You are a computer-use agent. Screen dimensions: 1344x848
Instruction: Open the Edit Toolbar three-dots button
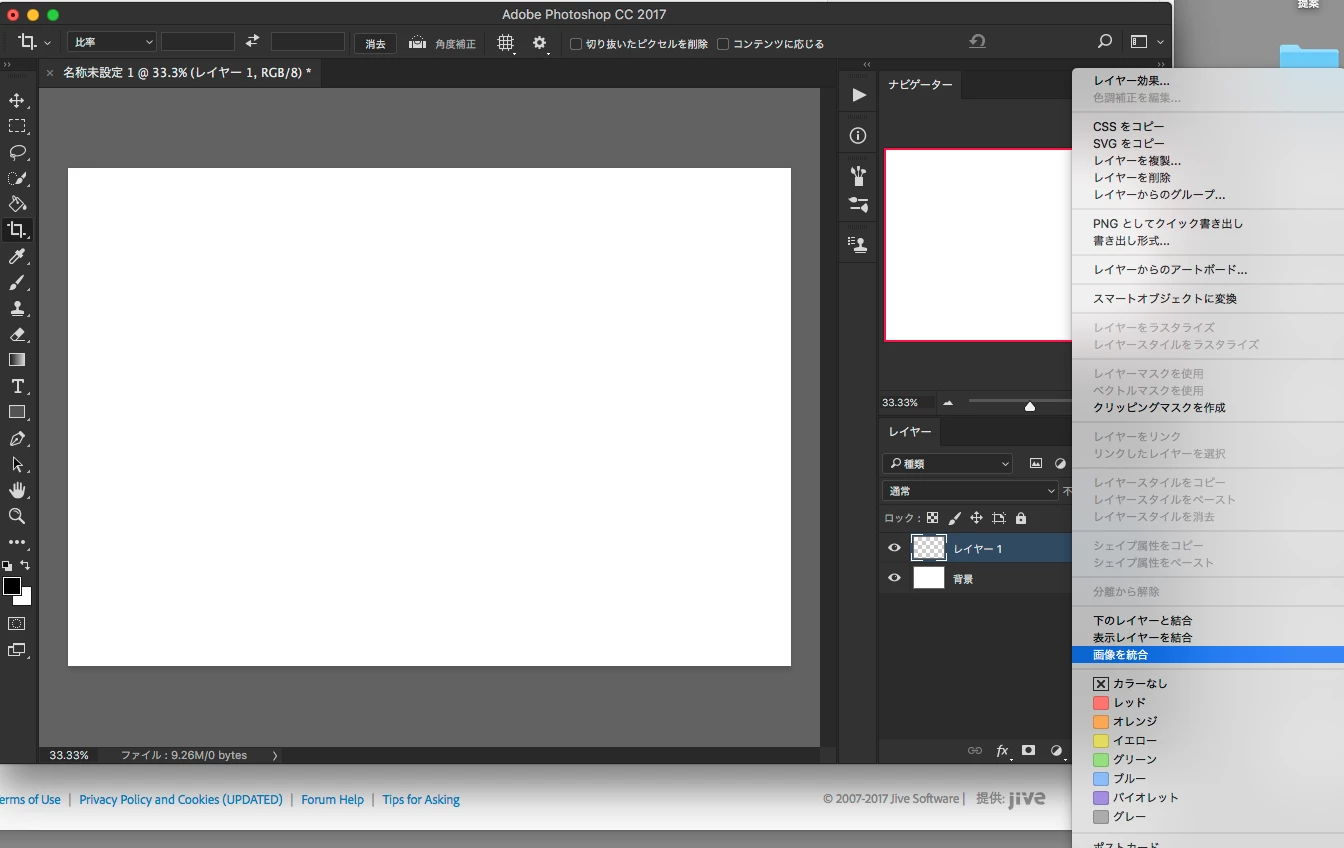coord(17,542)
